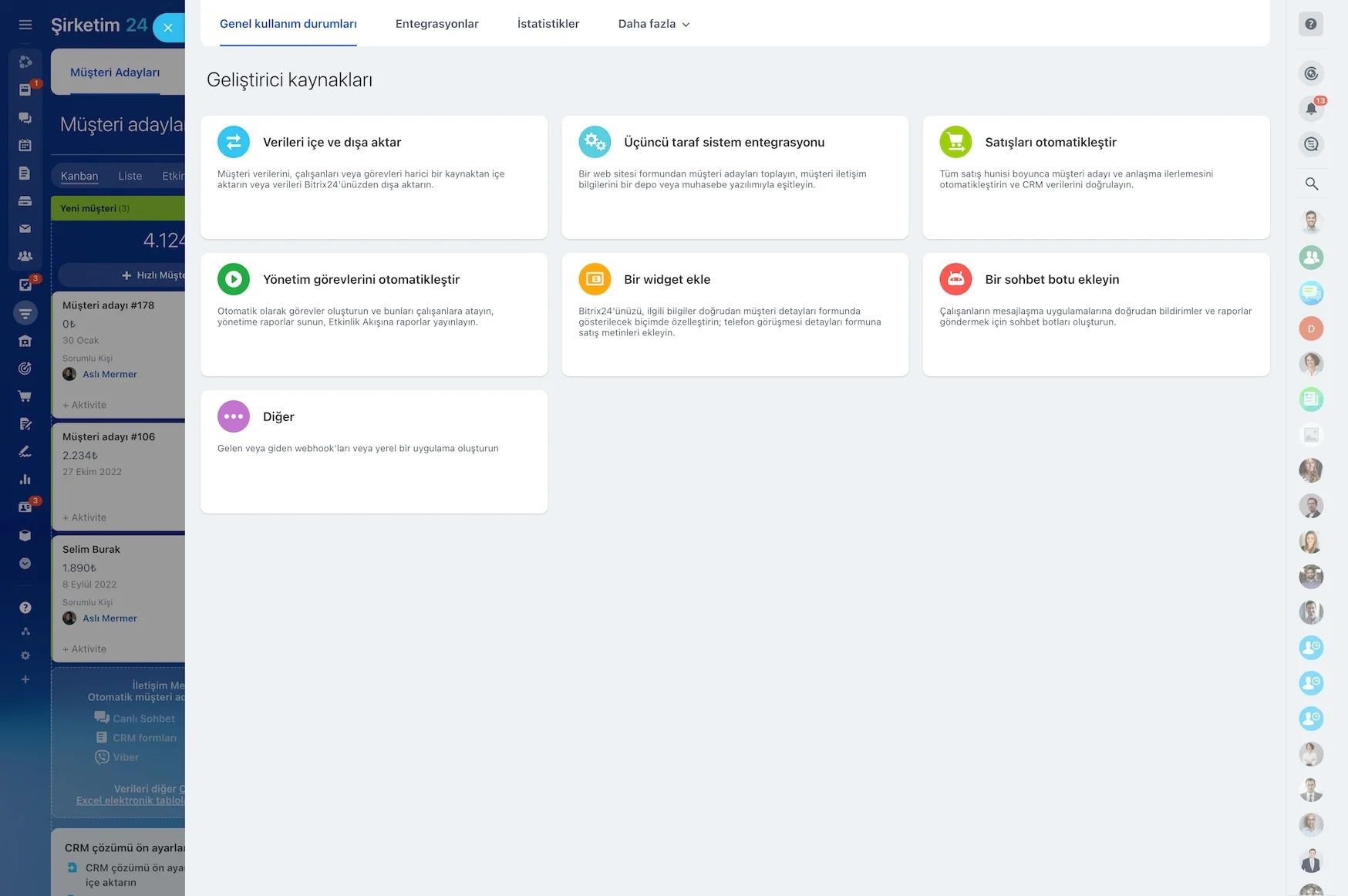
Task: Select the Kanban view in background CRM
Action: [79, 176]
